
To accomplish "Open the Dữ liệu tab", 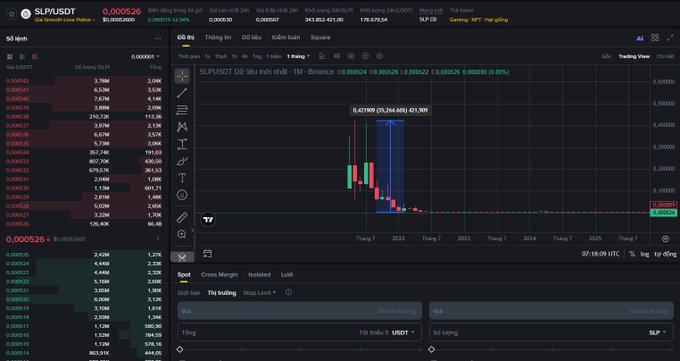I will 252,38.
